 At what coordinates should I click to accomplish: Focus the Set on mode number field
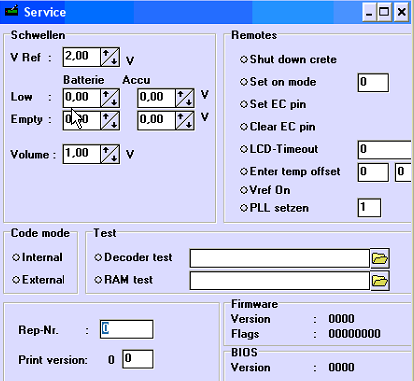(x=373, y=82)
